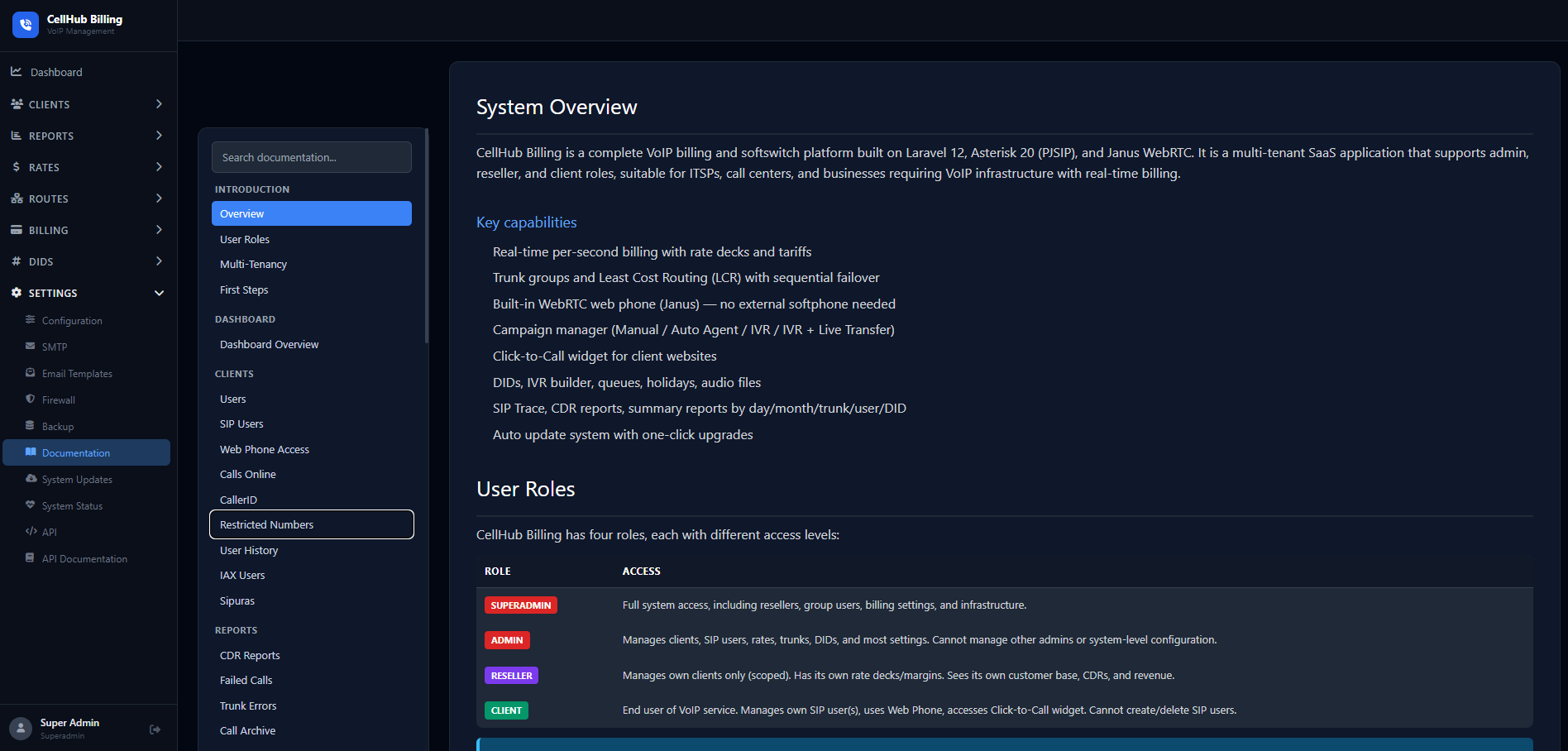Expand the ROUTES menu chevron
1568x751 pixels.
click(x=159, y=199)
